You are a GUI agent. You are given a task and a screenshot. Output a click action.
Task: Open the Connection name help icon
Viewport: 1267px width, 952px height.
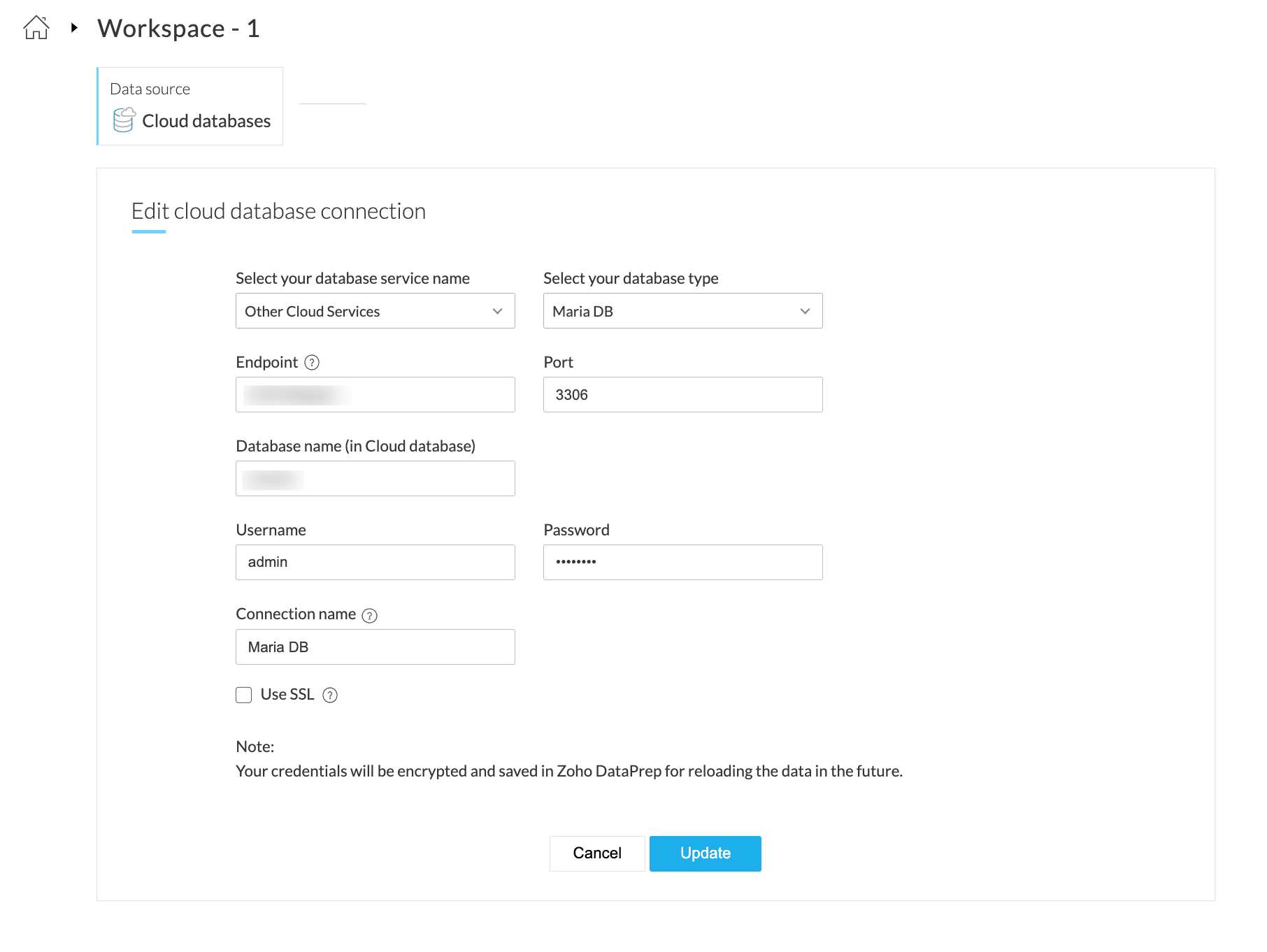370,615
